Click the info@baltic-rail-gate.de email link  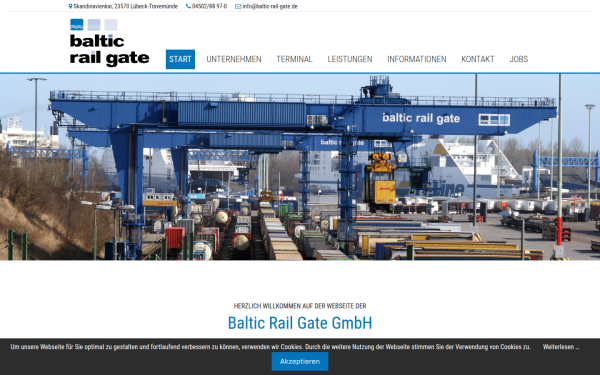point(270,7)
